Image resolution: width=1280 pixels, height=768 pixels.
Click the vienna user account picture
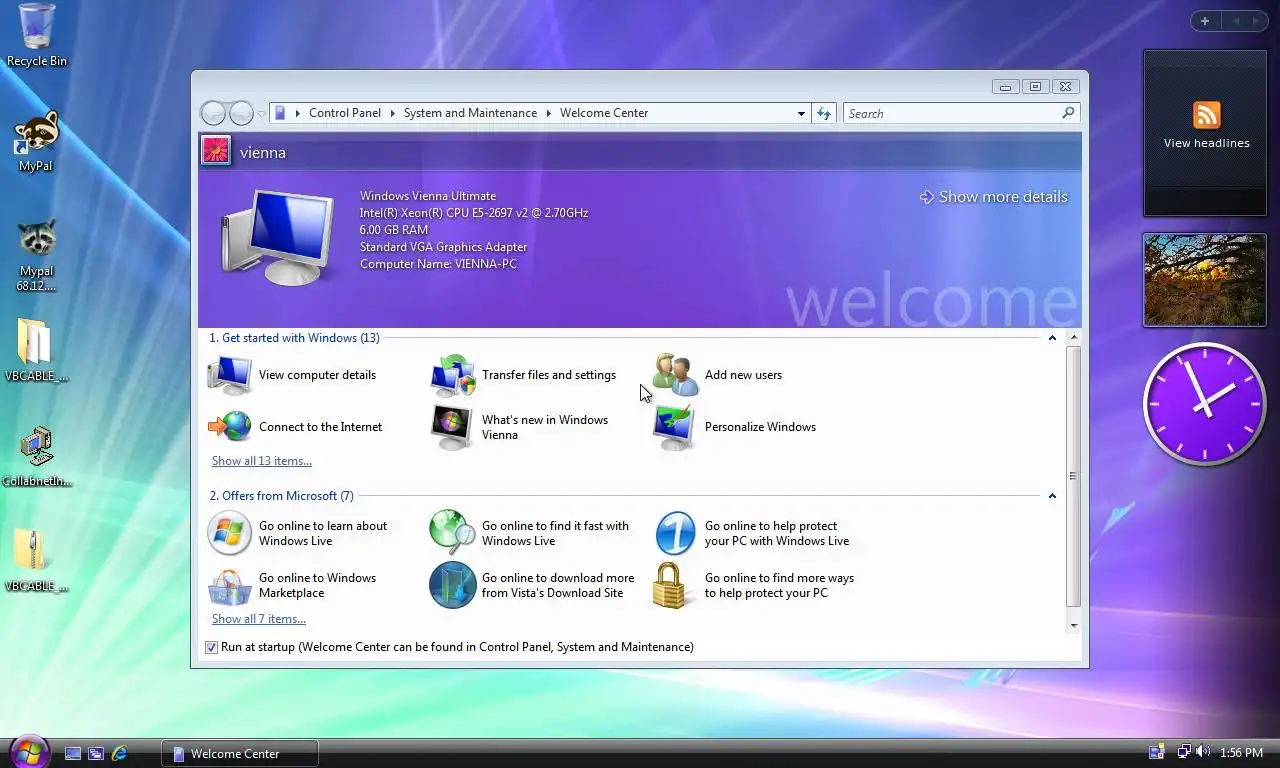tap(216, 151)
